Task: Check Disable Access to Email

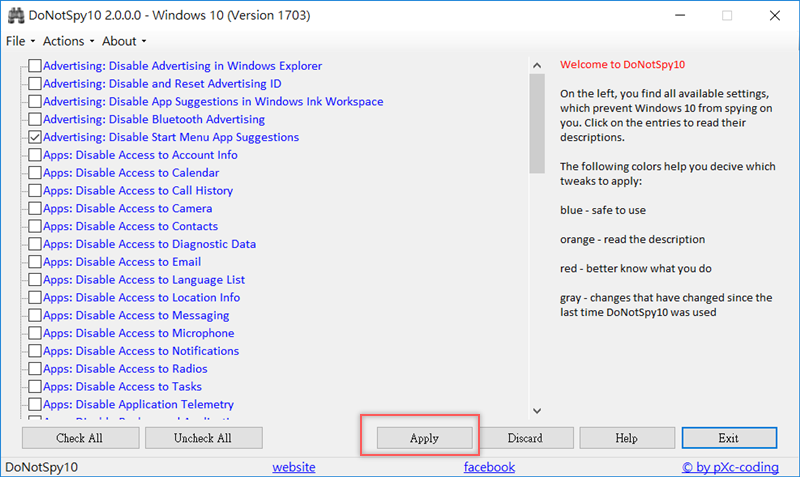Action: point(35,262)
